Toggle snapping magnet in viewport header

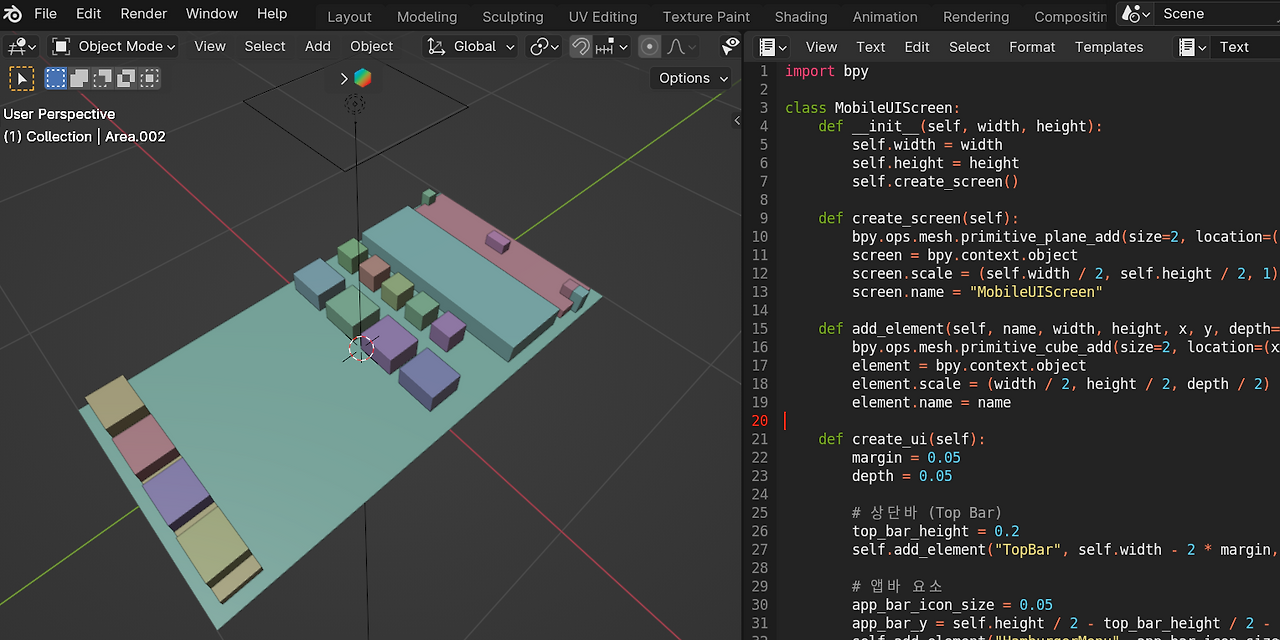click(x=580, y=47)
